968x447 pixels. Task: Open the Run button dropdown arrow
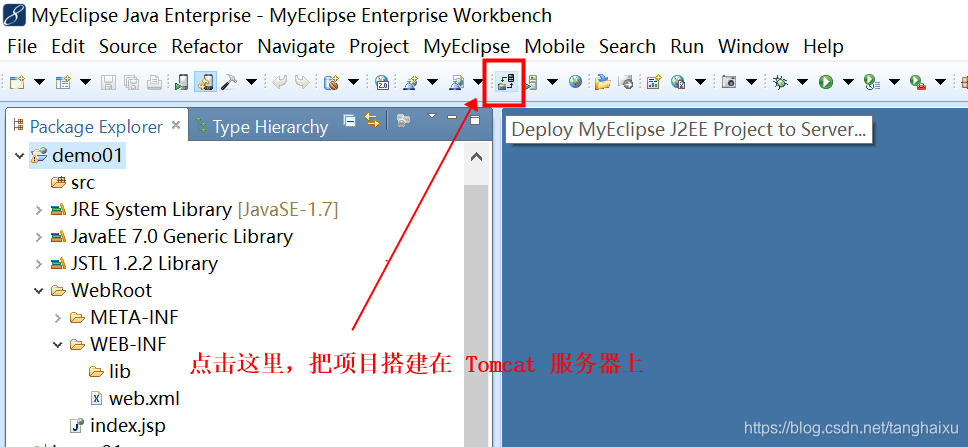tap(848, 81)
